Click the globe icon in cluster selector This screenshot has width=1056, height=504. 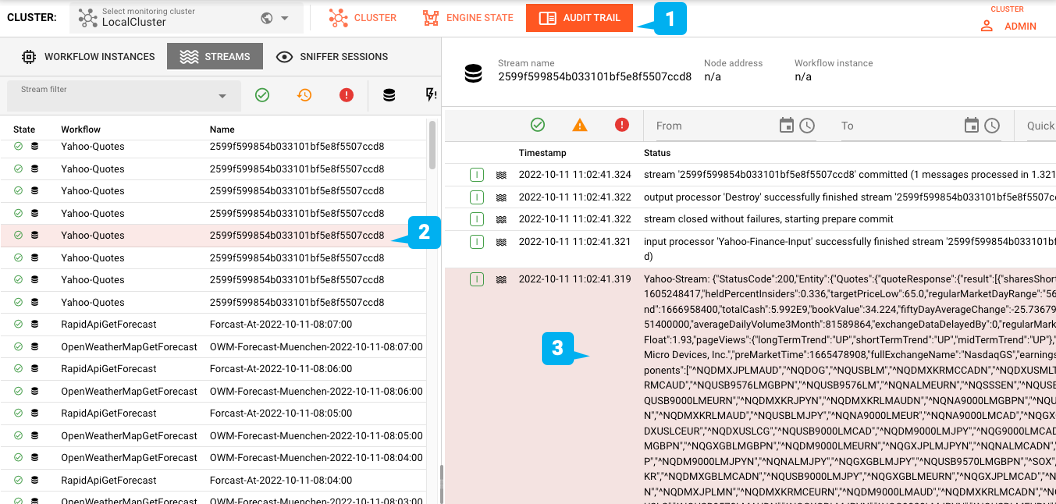[x=266, y=18]
